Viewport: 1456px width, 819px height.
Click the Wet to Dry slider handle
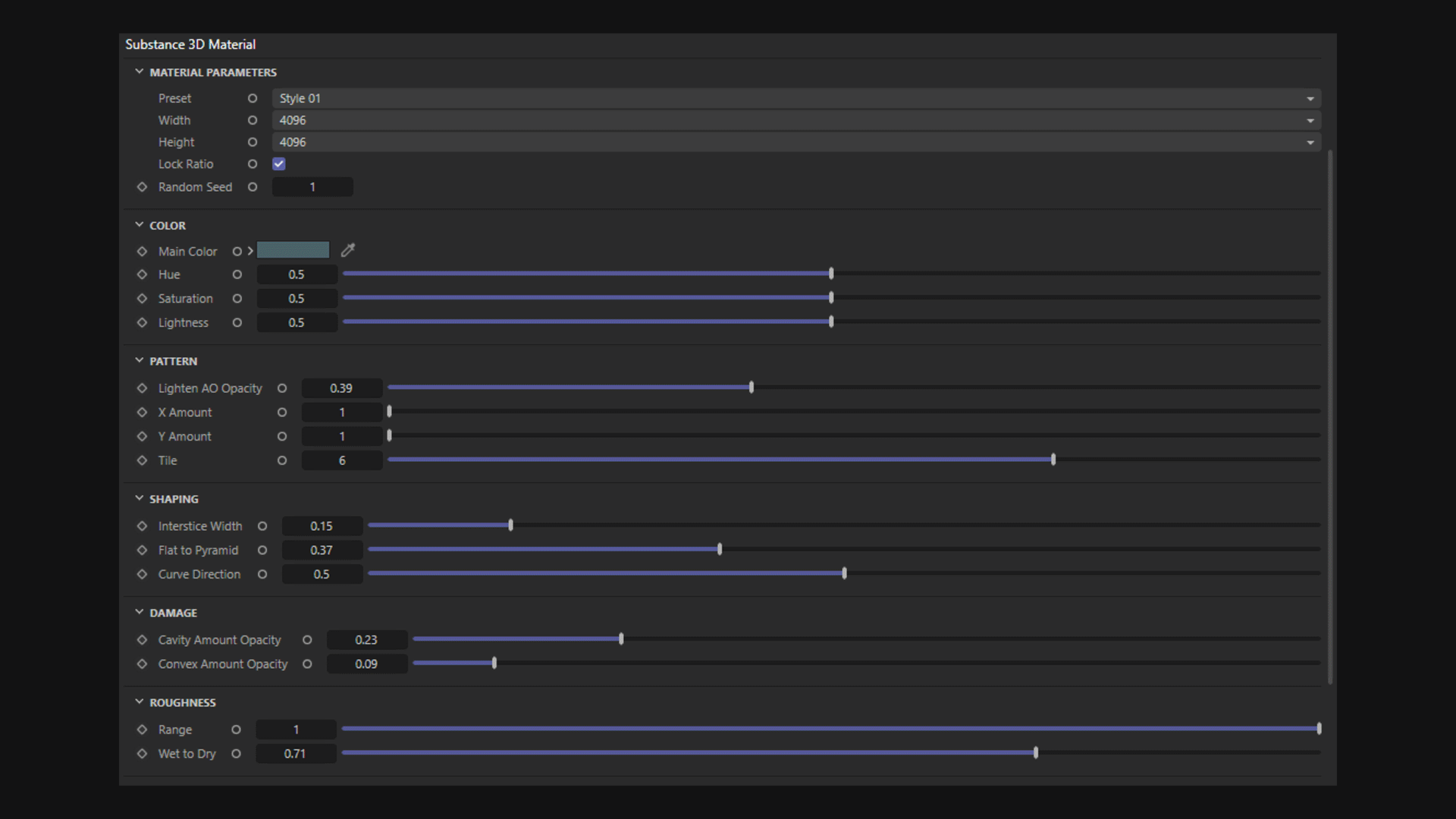coord(1036,752)
